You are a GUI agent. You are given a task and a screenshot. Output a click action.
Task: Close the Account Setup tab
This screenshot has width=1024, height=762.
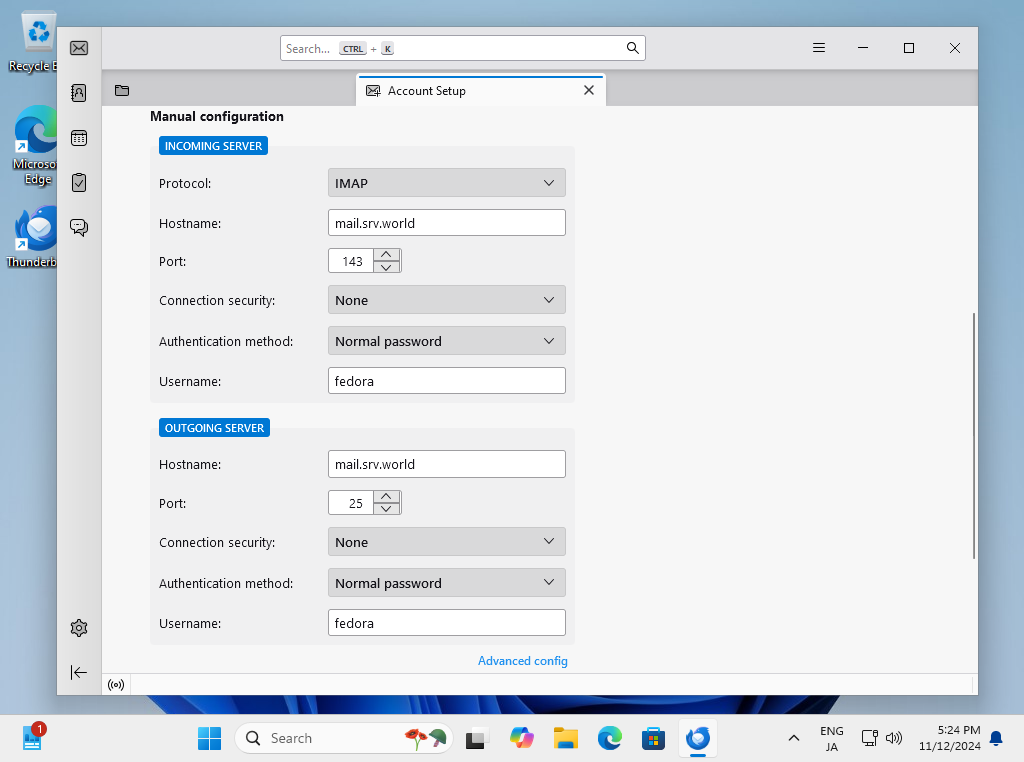(589, 90)
